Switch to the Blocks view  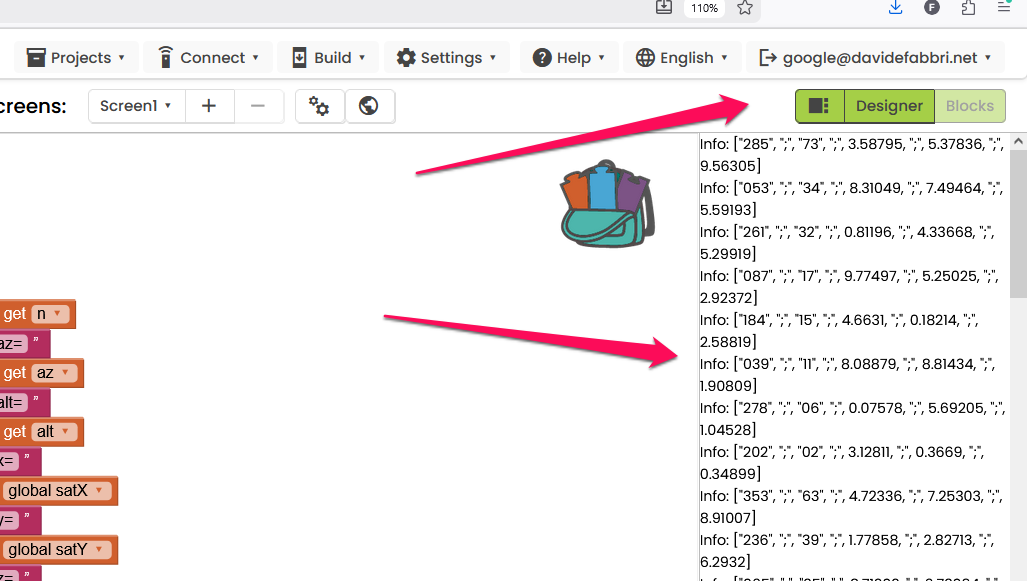tap(969, 106)
